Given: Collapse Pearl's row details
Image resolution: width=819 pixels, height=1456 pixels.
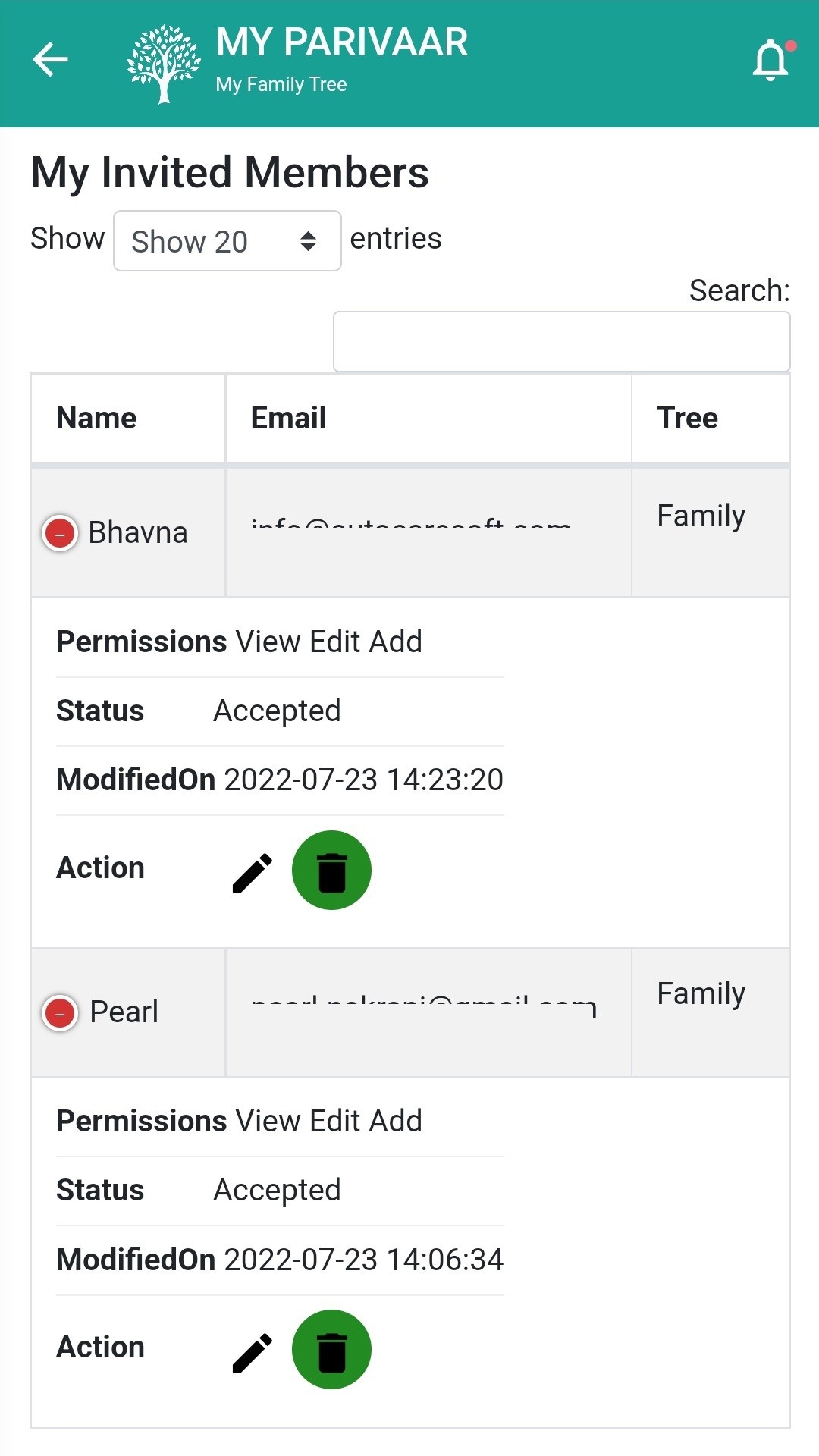Looking at the screenshot, I should pos(60,1012).
